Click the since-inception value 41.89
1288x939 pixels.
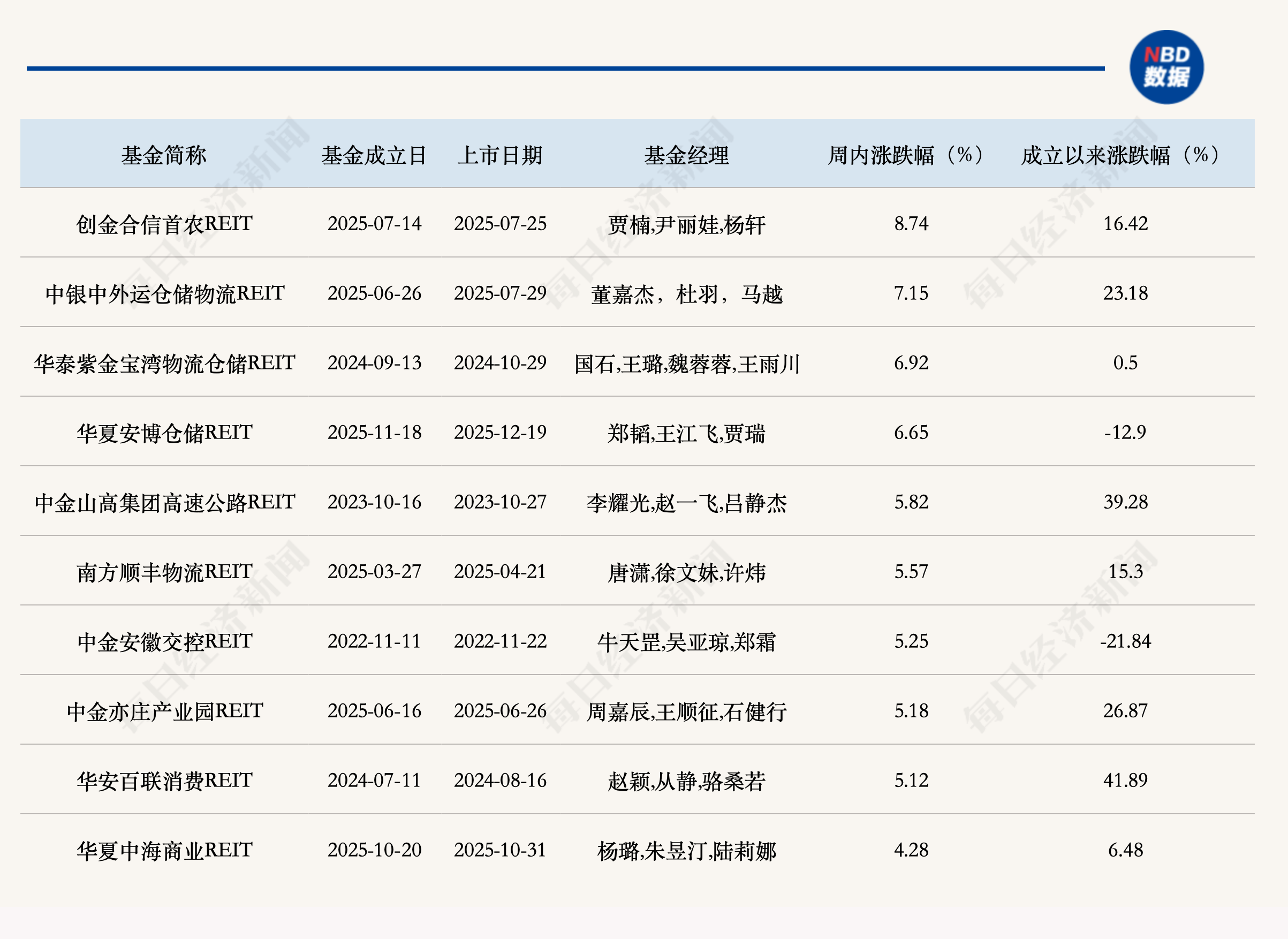click(1125, 781)
